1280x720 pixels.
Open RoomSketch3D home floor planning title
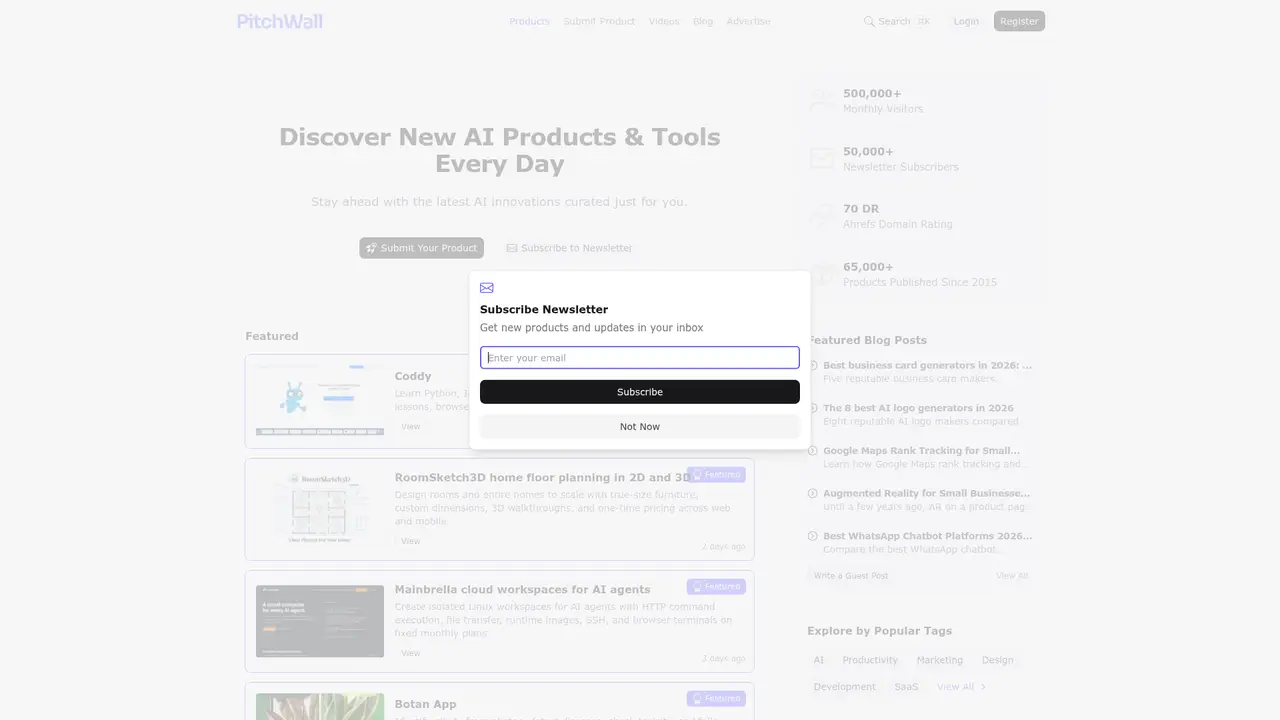pos(543,478)
